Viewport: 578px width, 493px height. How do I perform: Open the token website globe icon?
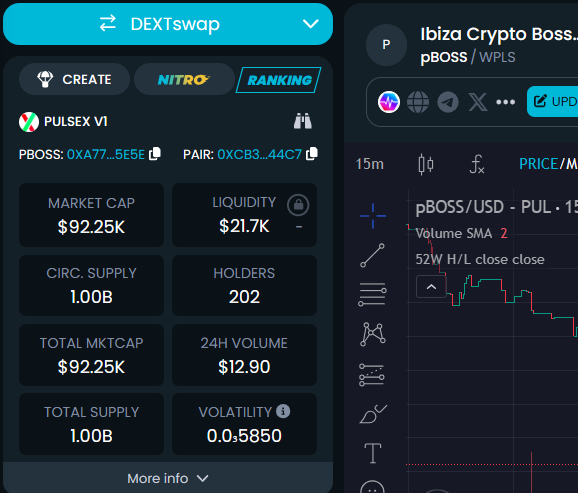click(418, 102)
